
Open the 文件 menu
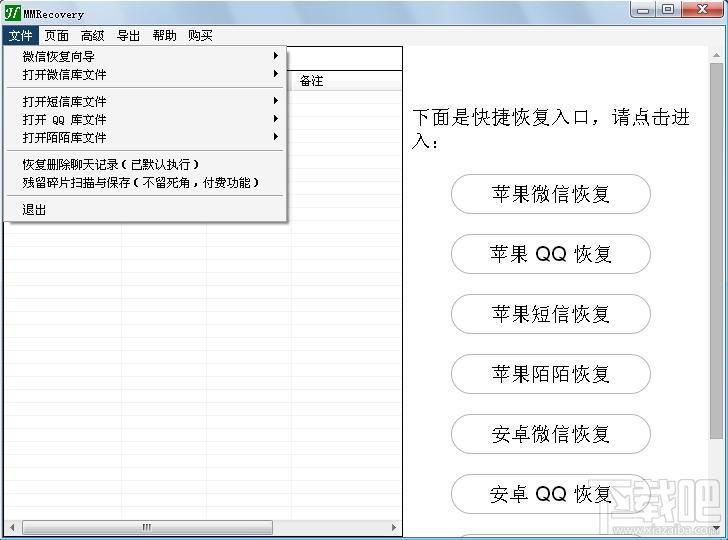[x=20, y=35]
